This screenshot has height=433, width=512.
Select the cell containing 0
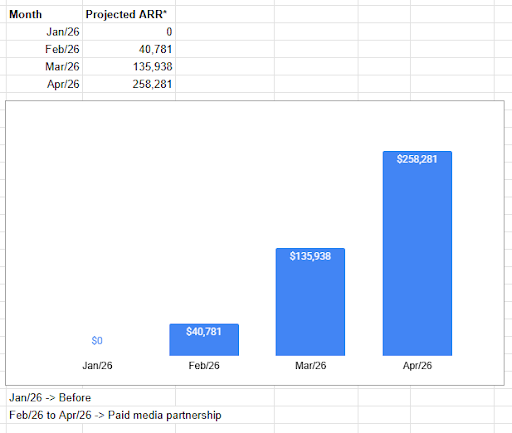tap(129, 32)
